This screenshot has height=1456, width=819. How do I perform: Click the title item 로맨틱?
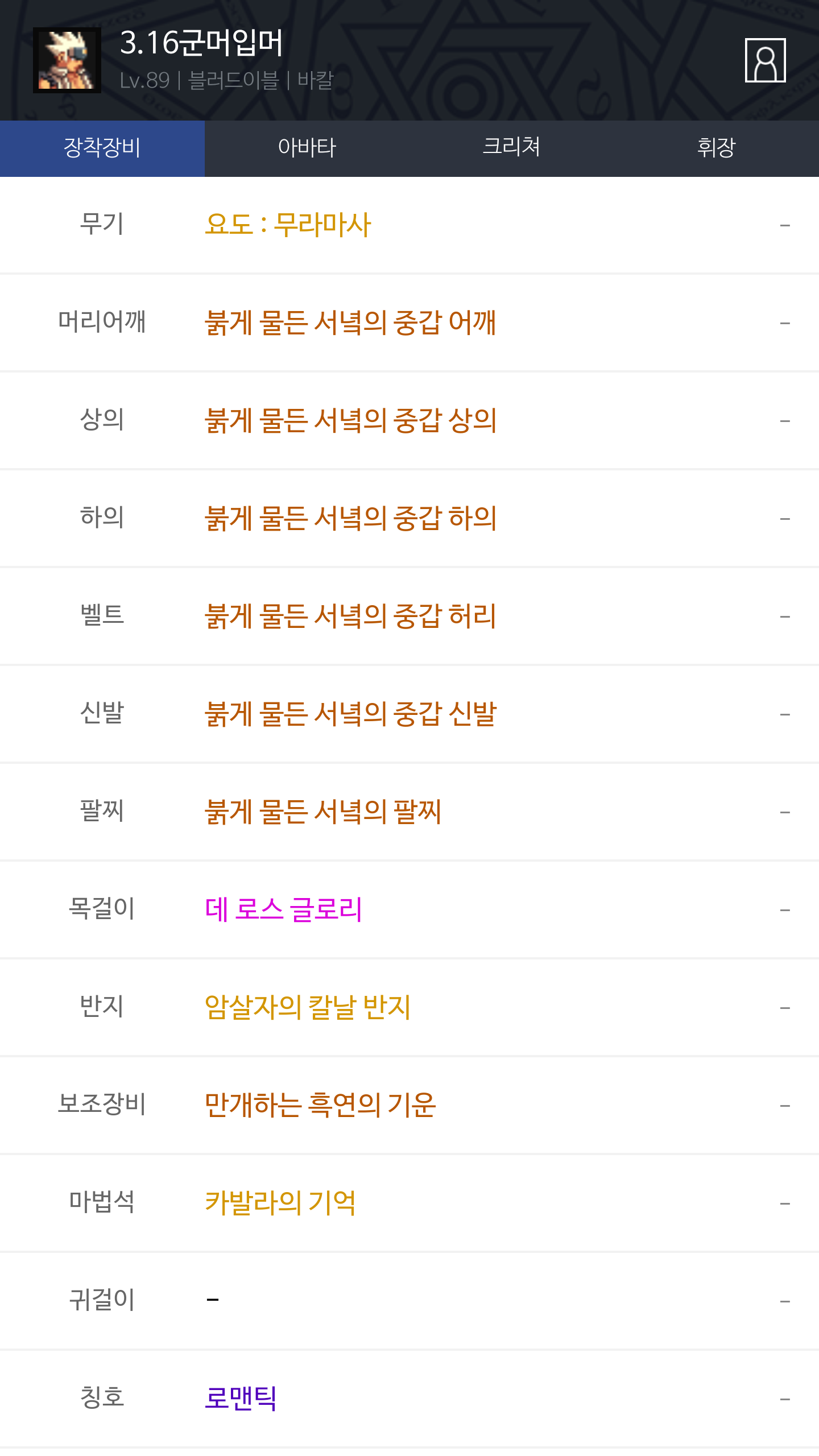click(241, 1399)
